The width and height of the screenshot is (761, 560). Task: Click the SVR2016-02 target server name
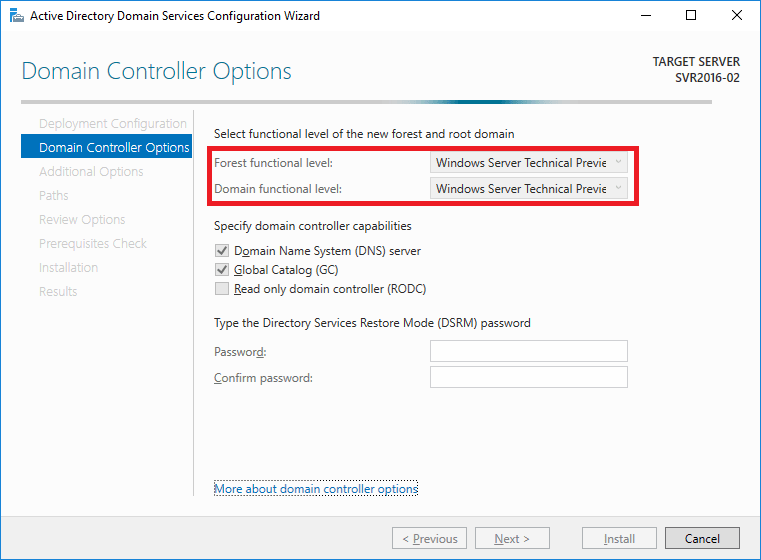707,78
